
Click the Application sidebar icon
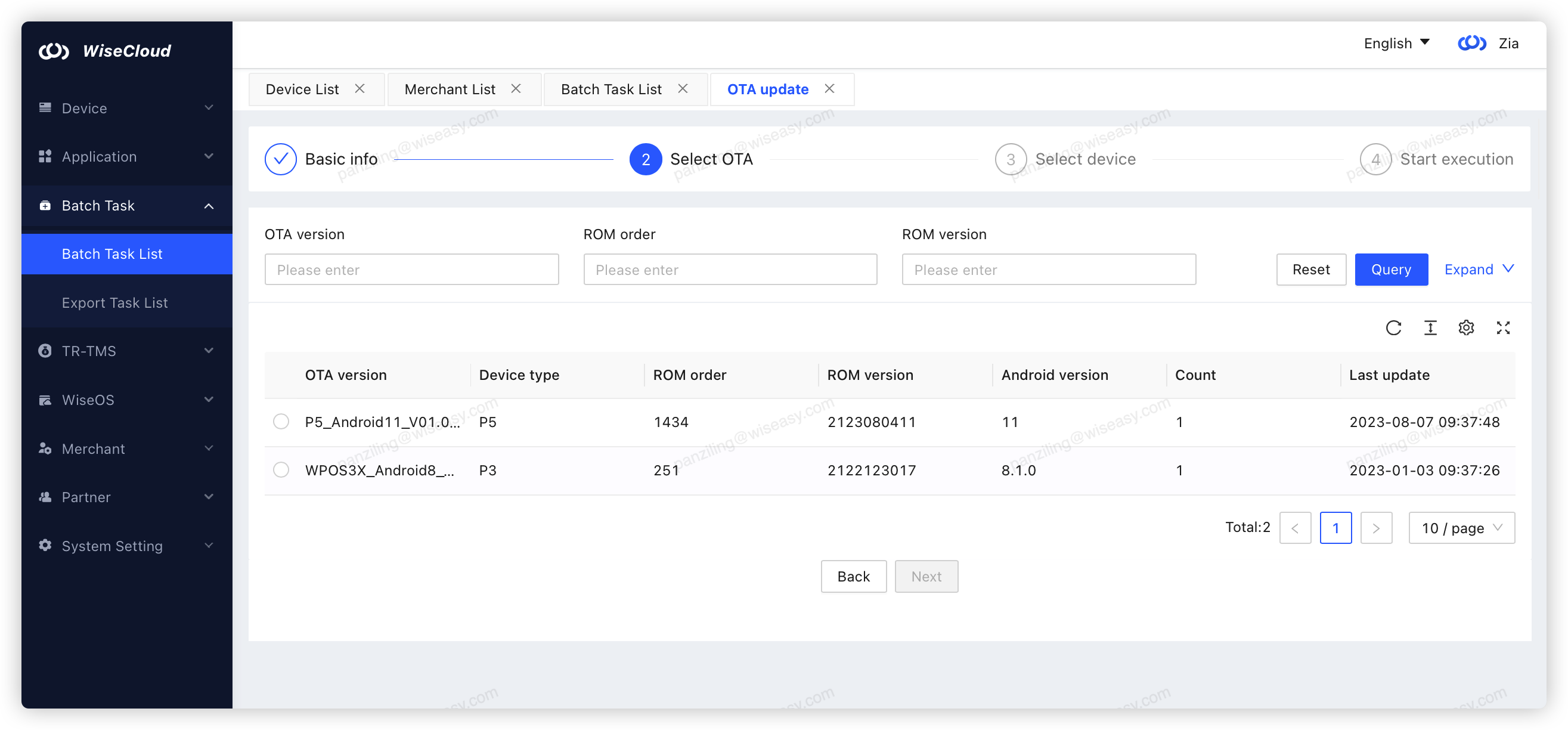(45, 156)
